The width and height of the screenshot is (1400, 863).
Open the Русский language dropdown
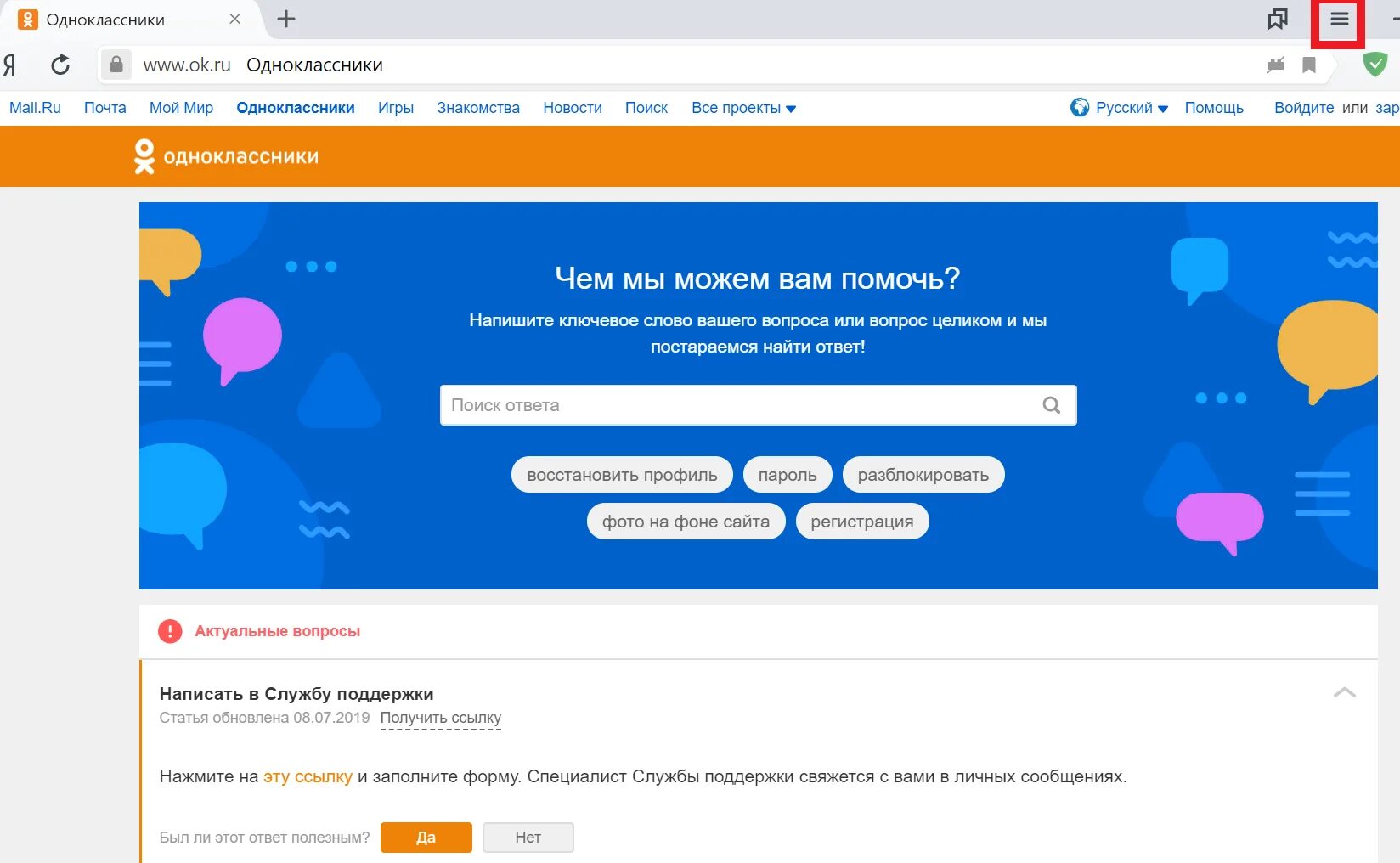click(1132, 108)
